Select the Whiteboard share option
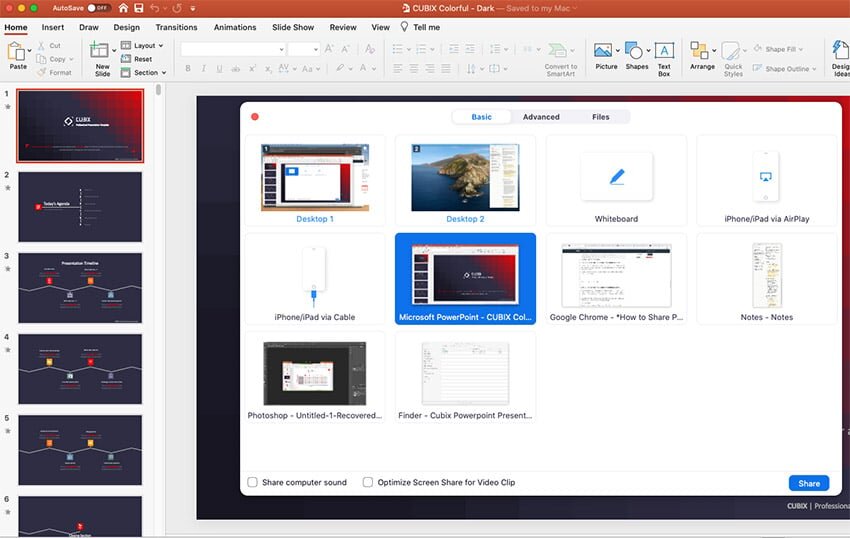The width and height of the screenshot is (850, 538). coord(616,180)
